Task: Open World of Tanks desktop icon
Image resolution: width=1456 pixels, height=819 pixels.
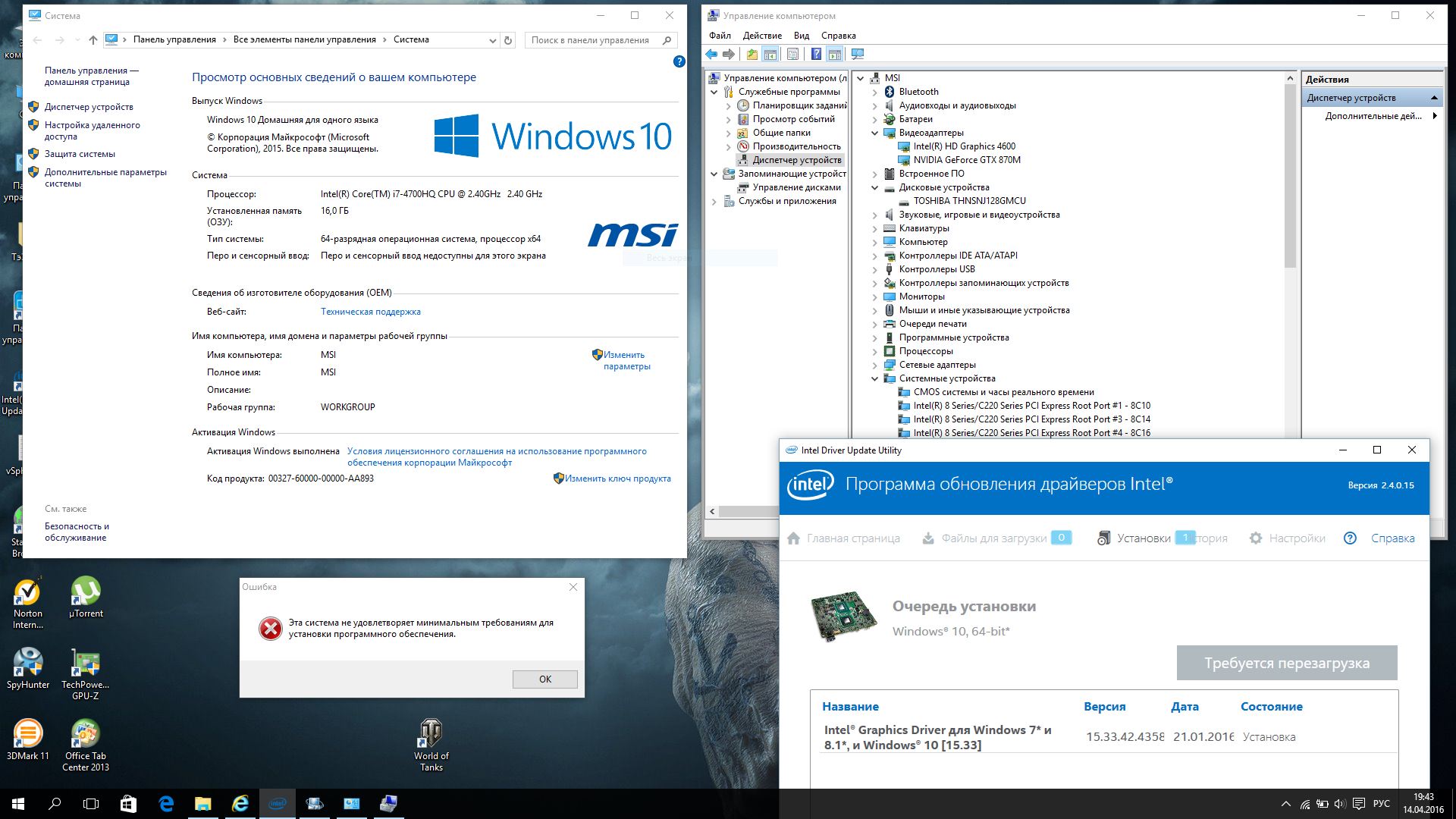Action: point(431,745)
